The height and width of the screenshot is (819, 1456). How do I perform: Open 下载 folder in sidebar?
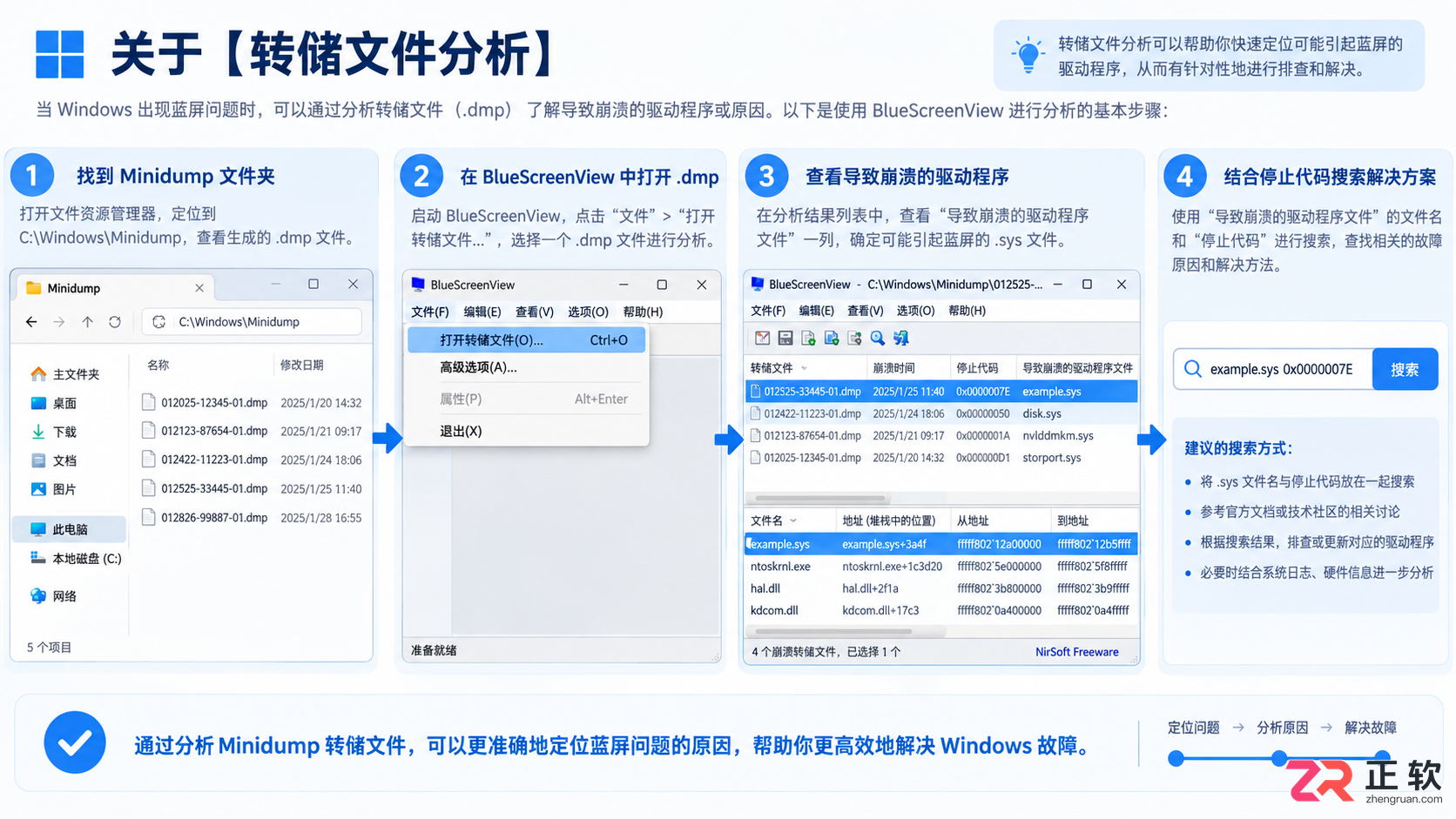54,432
